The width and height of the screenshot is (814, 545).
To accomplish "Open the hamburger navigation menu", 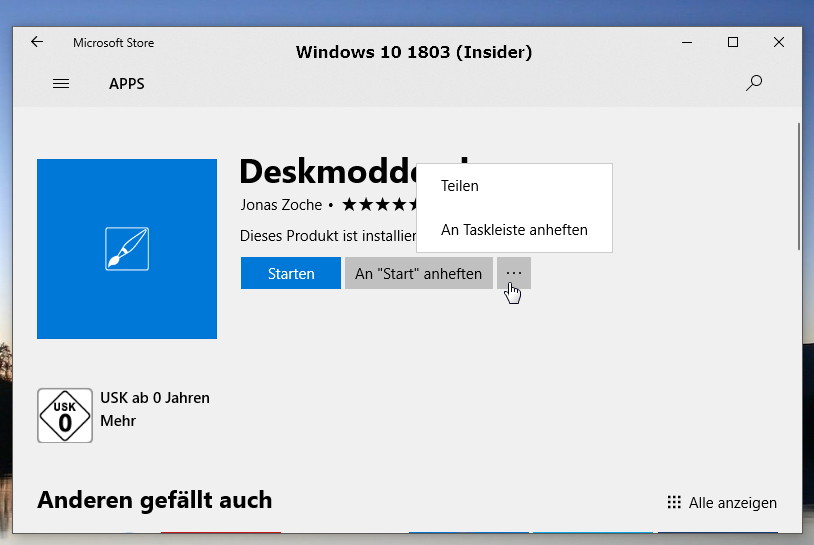I will [61, 84].
